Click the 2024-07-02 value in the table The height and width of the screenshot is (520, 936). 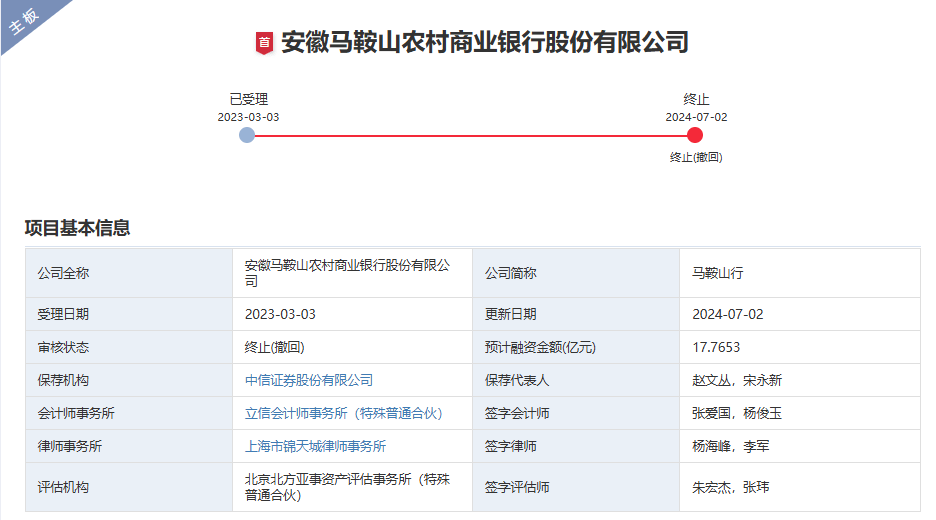[x=800, y=314]
